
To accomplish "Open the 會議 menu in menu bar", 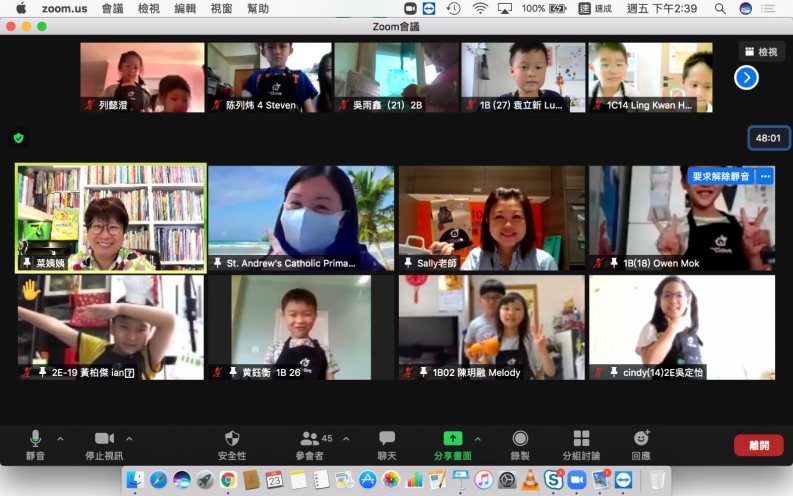I will pyautogui.click(x=112, y=8).
